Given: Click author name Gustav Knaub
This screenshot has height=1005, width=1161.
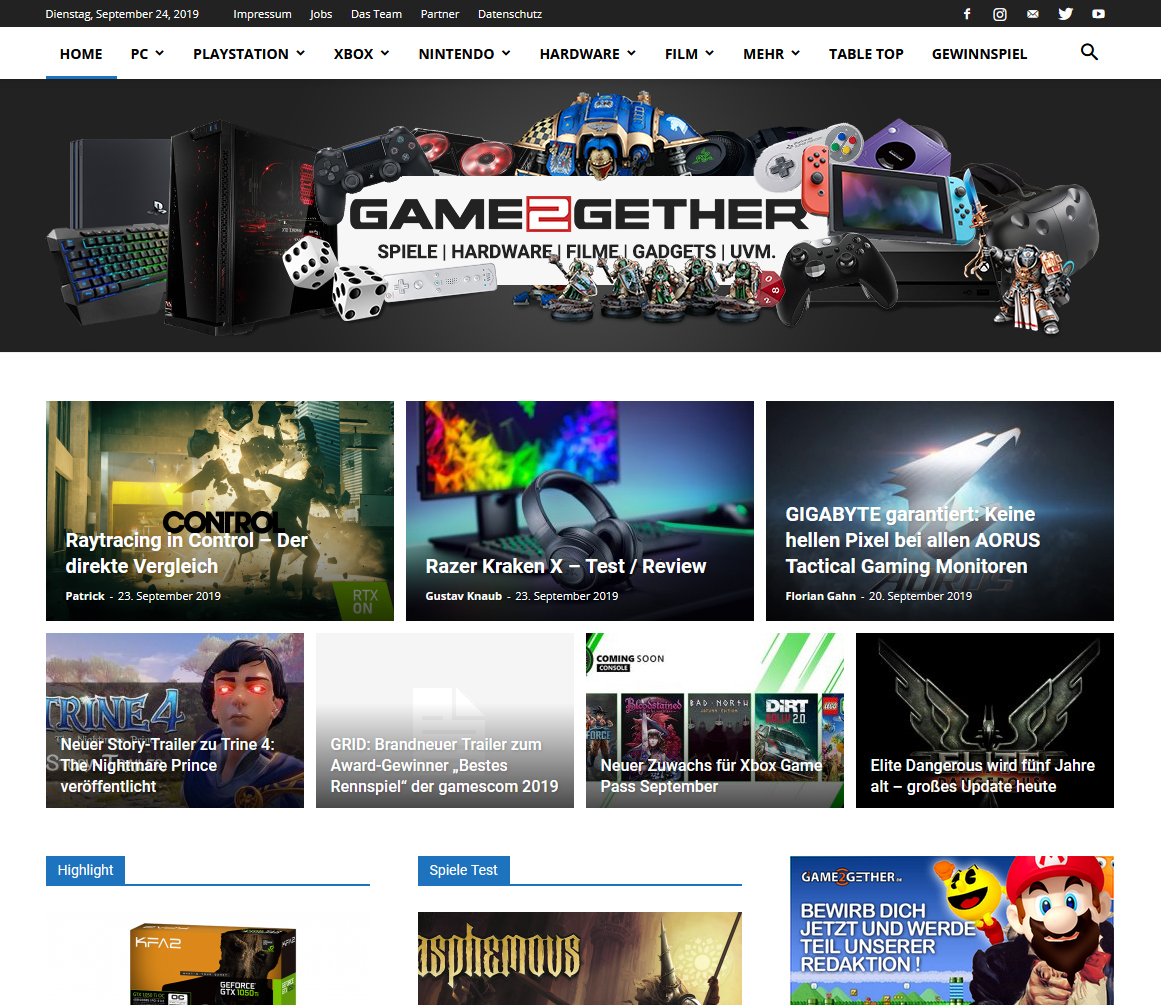Looking at the screenshot, I should (x=464, y=596).
